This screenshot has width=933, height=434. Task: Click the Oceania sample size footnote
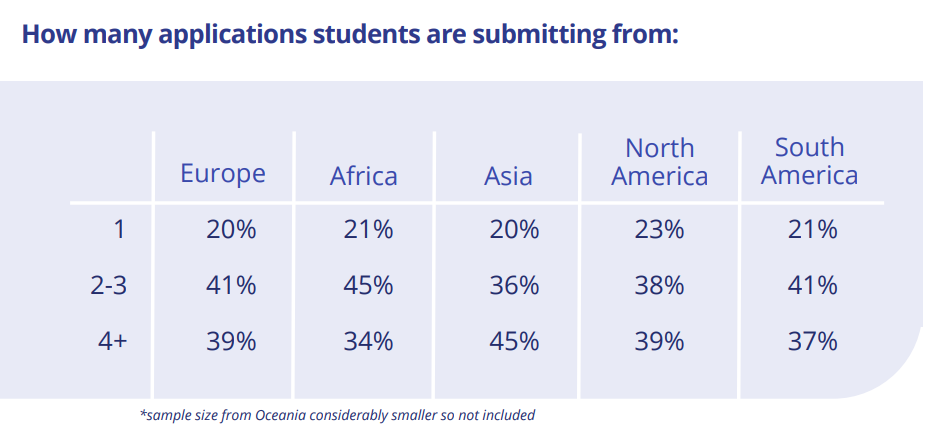[337, 415]
